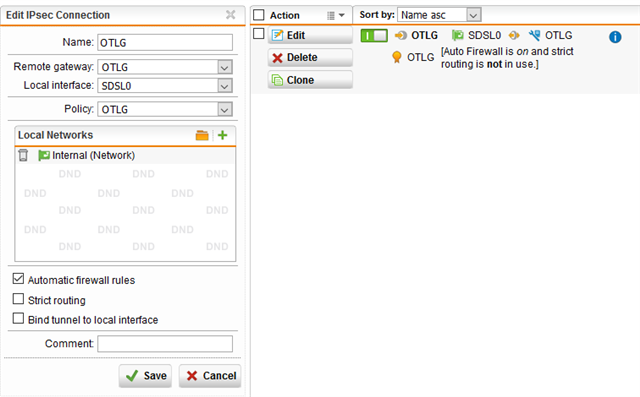Viewport: 640px width, 397px height.
Task: Open the Action header menu arrow
Action: point(342,16)
